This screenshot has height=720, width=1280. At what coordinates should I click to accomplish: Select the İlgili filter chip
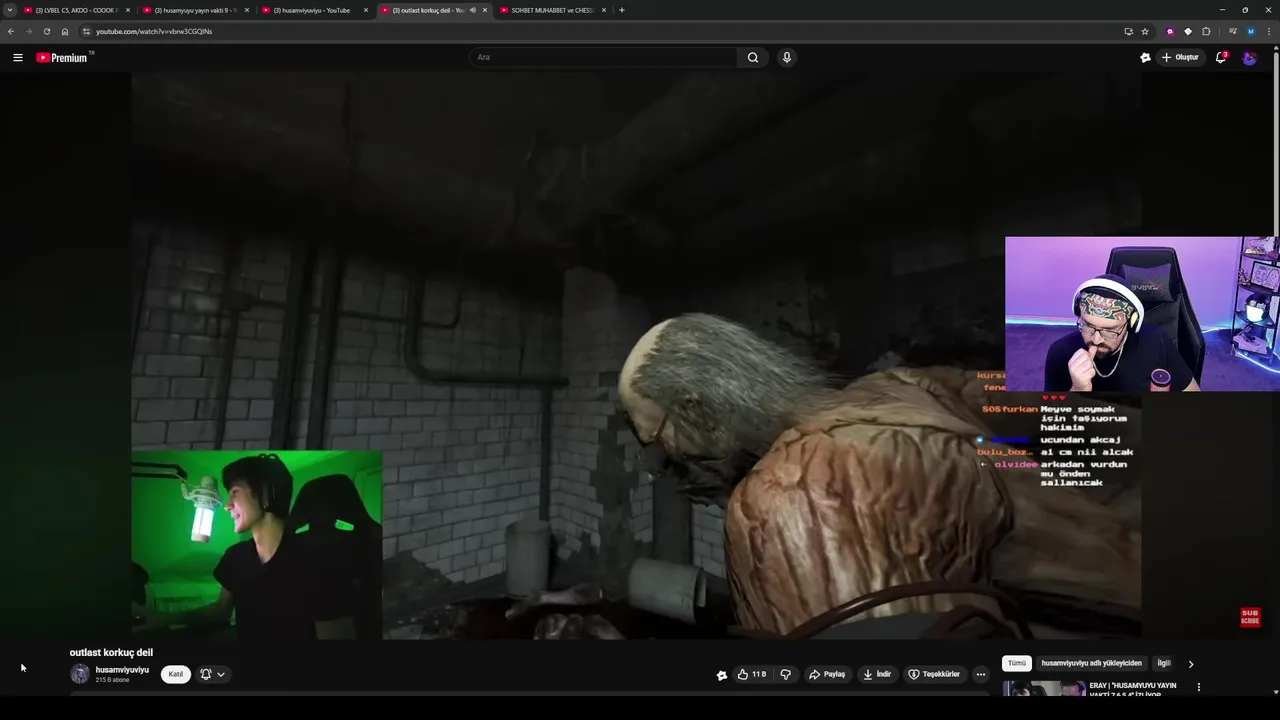[1164, 663]
